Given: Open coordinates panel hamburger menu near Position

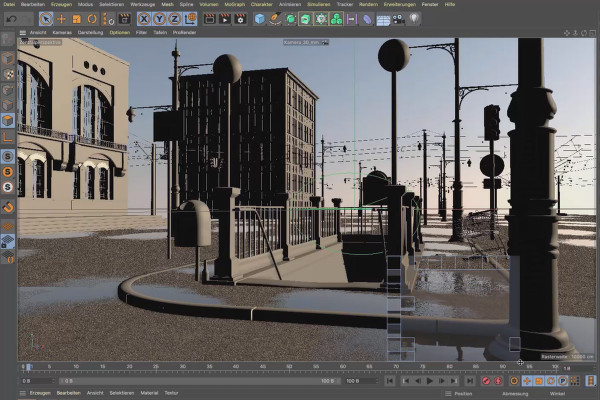Looking at the screenshot, I should click(x=448, y=393).
